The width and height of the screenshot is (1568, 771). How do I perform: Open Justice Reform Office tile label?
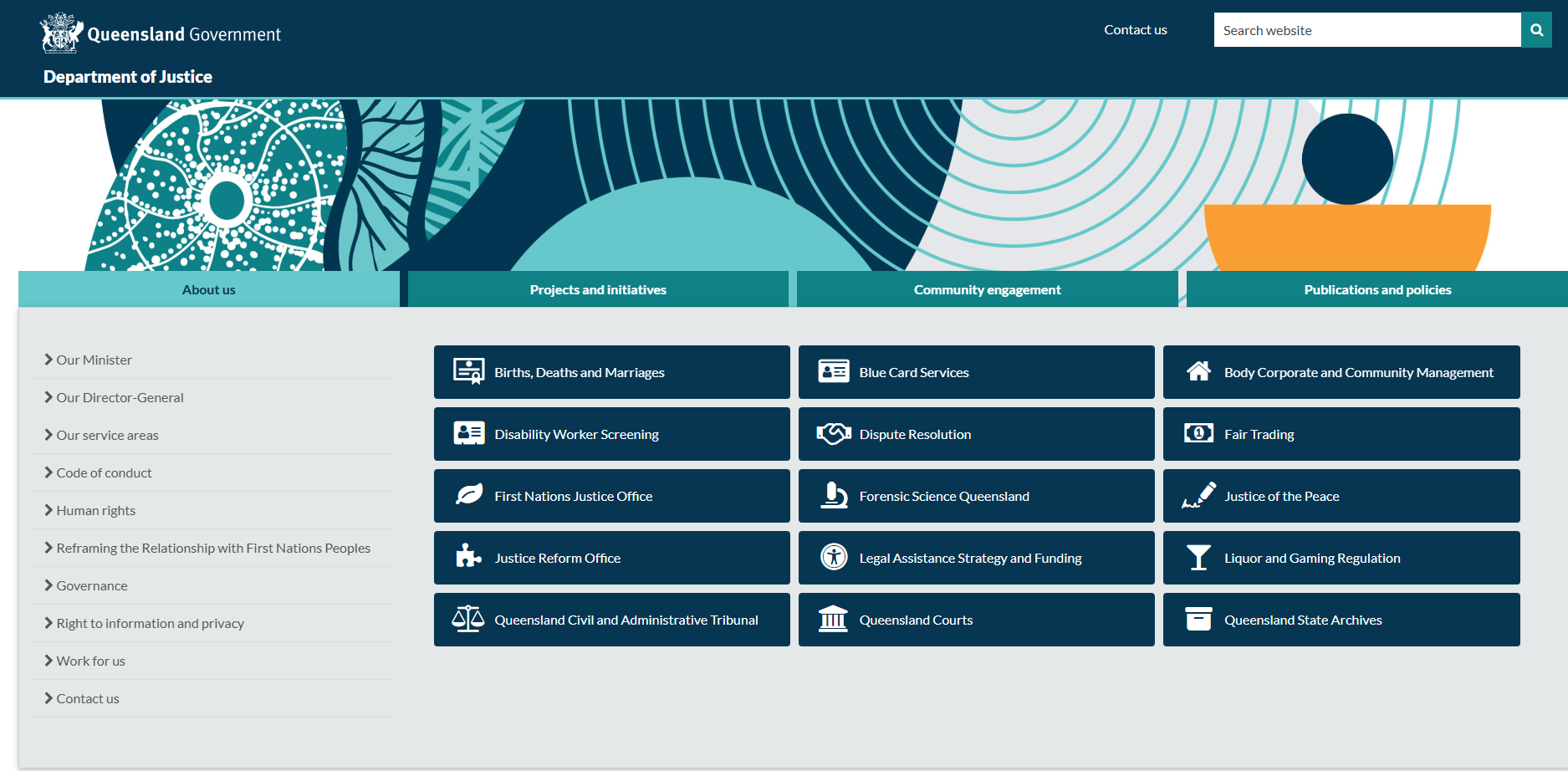point(558,558)
